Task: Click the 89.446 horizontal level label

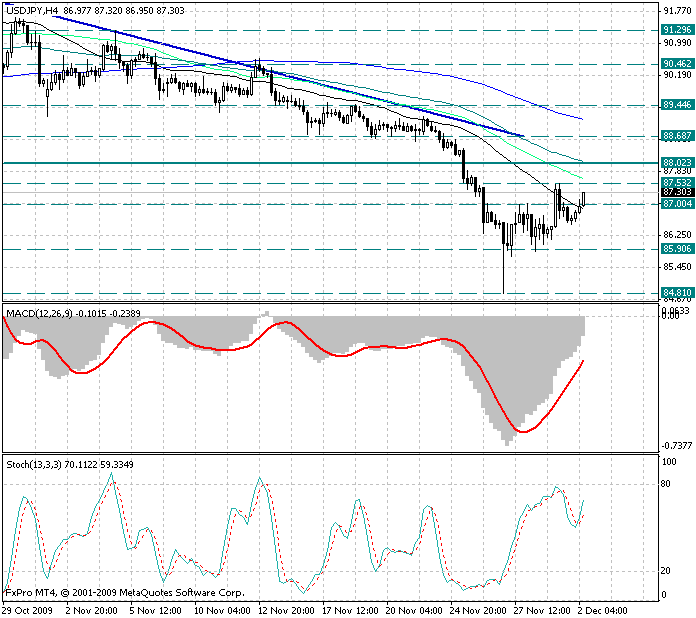Action: [x=677, y=104]
